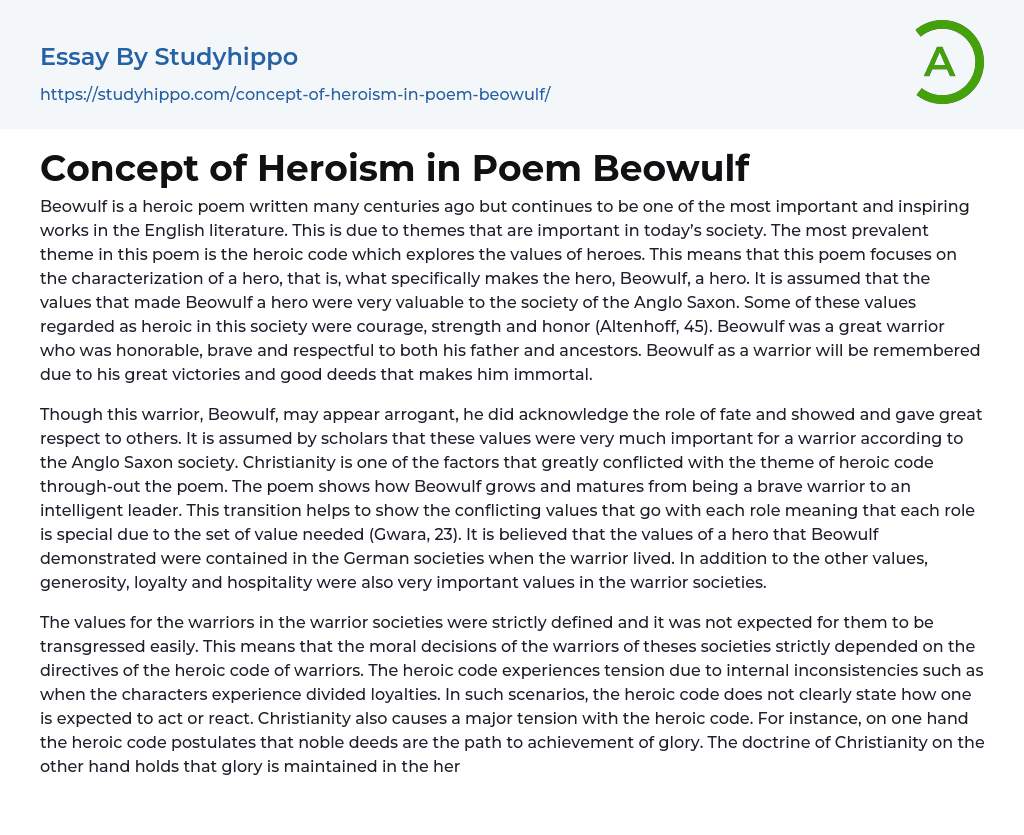The width and height of the screenshot is (1024, 835).
Task: Click the paragraph starting "The values for the warriors"
Action: tap(512, 693)
